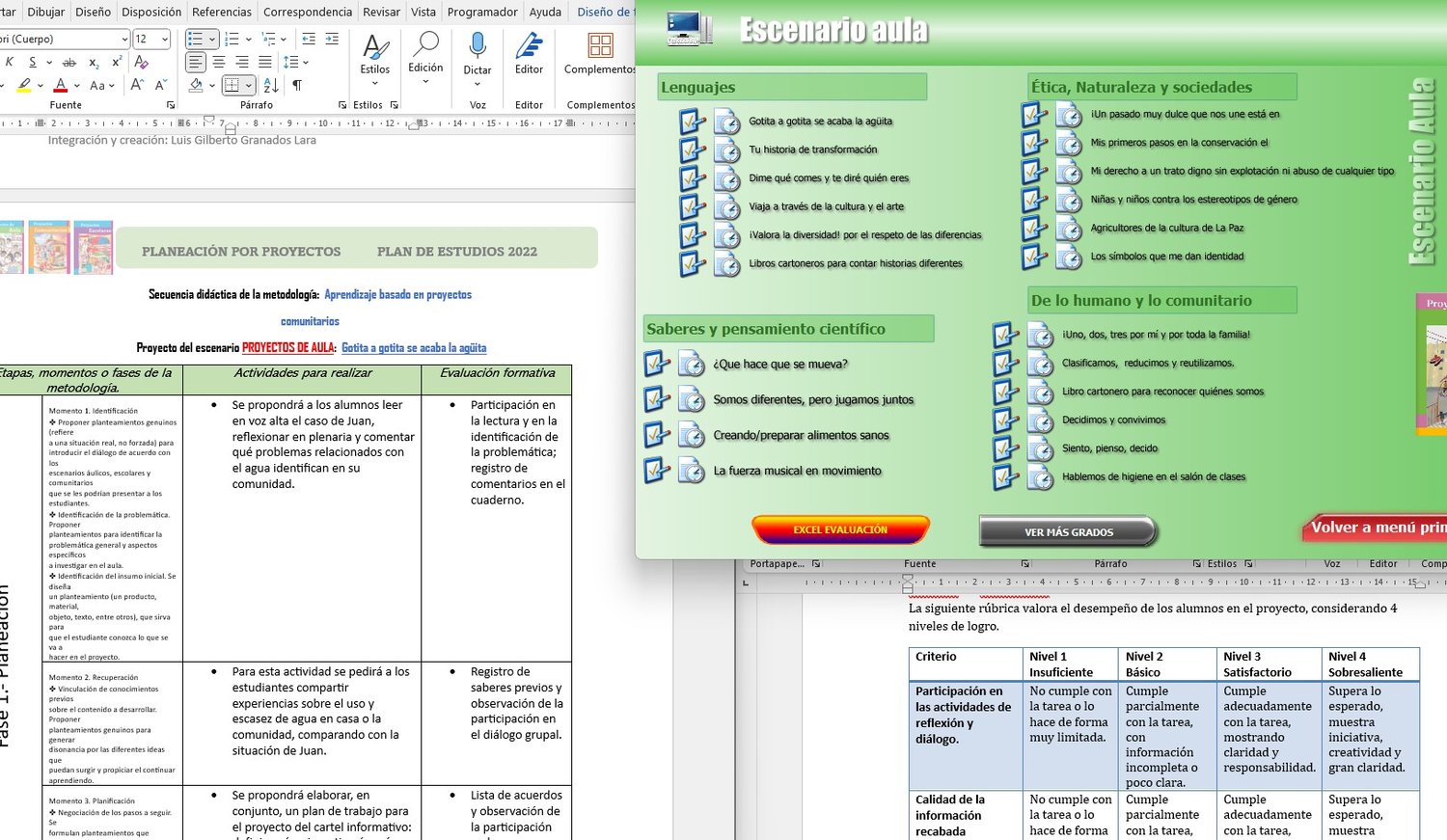Open the Referencias ribbon tab

pyautogui.click(x=222, y=12)
